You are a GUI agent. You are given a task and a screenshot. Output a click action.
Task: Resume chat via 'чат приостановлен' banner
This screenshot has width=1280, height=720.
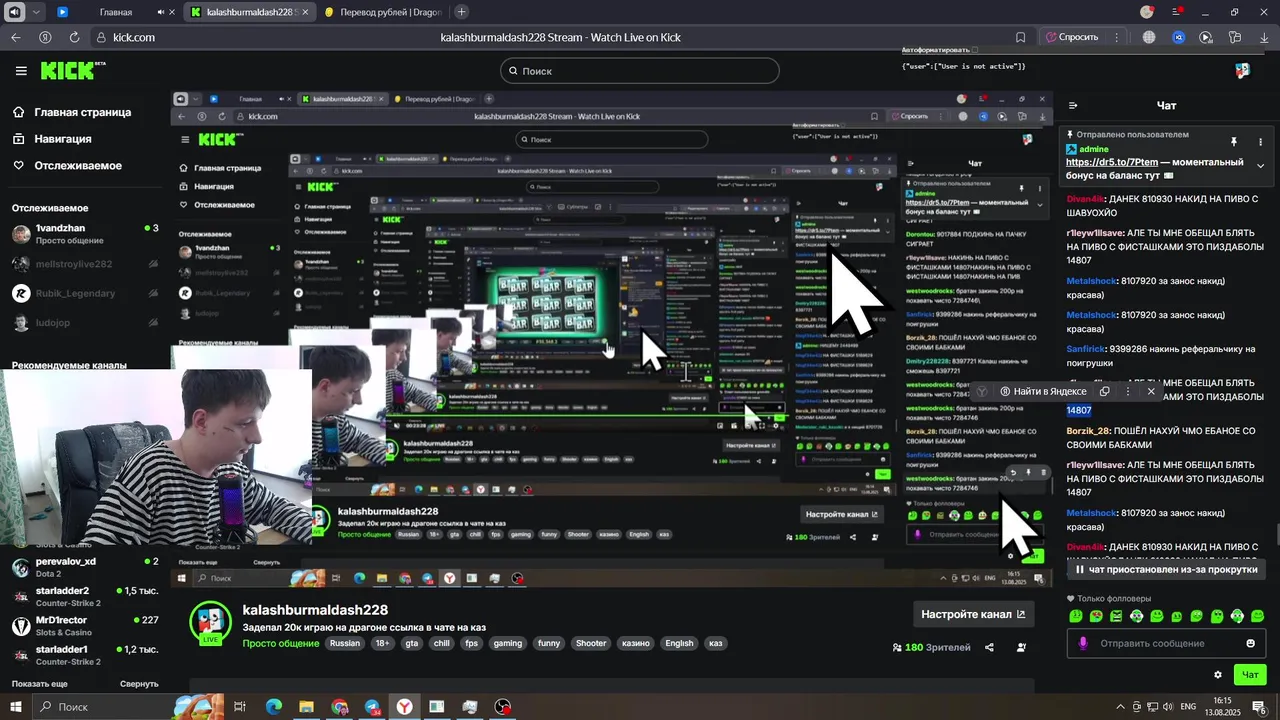tap(1166, 569)
